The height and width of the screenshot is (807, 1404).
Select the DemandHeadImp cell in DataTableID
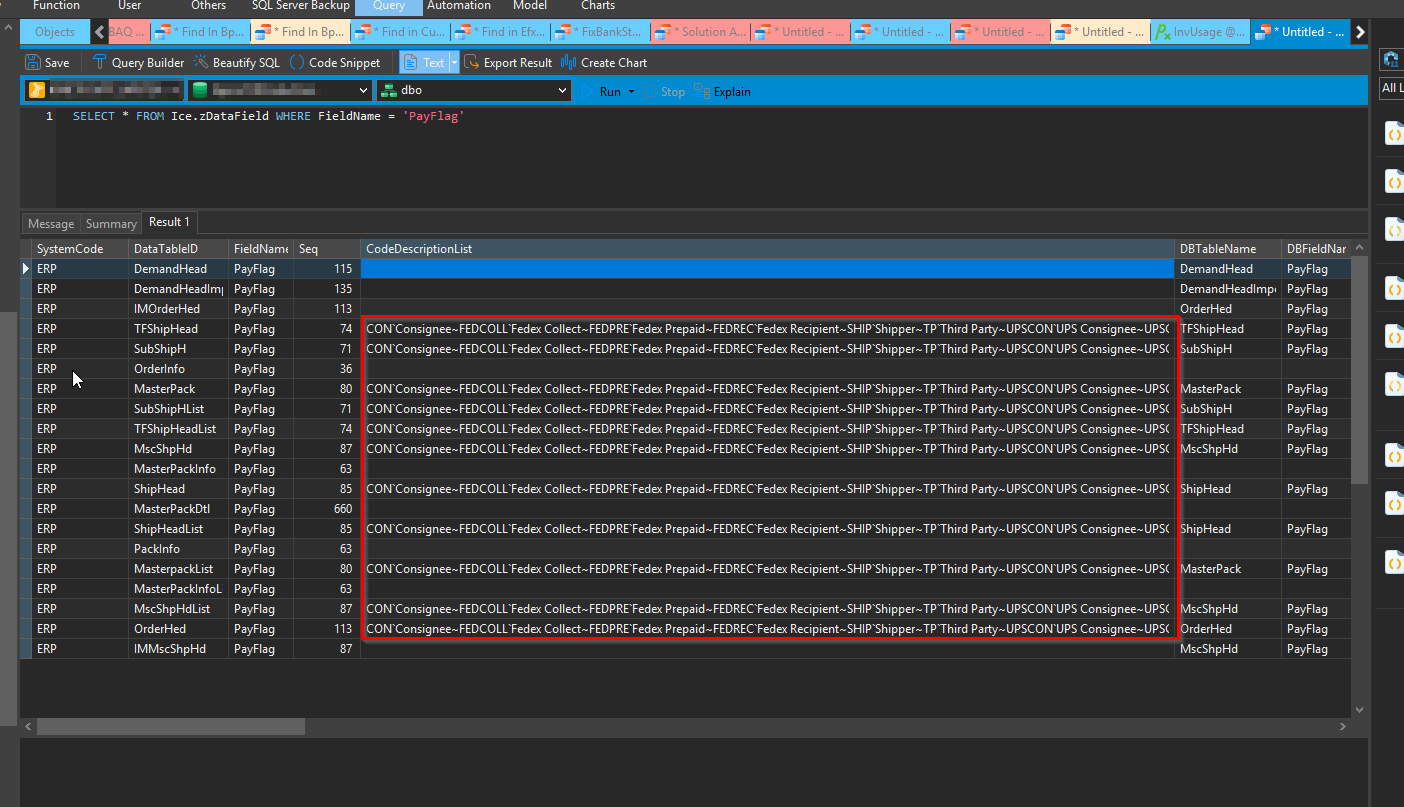tap(178, 289)
